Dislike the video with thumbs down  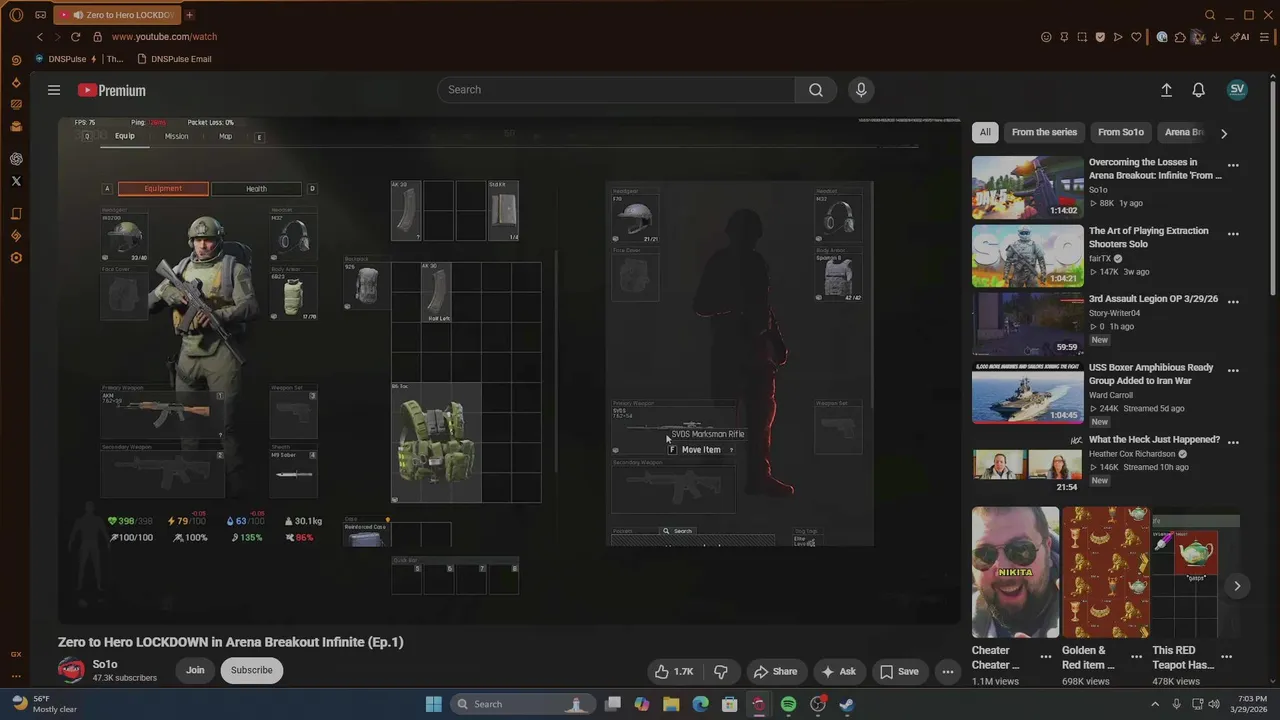721,672
